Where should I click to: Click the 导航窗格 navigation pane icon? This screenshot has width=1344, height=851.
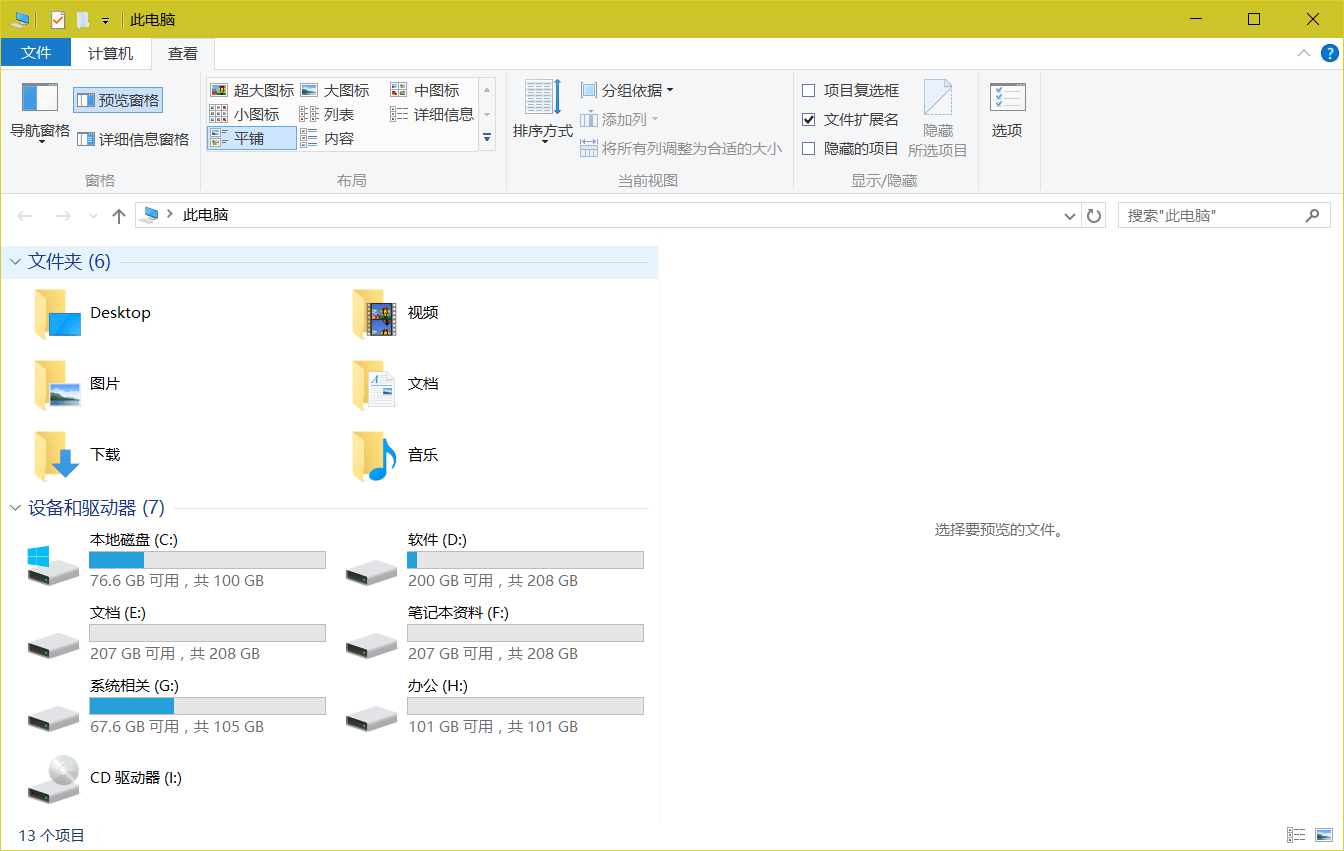(40, 97)
